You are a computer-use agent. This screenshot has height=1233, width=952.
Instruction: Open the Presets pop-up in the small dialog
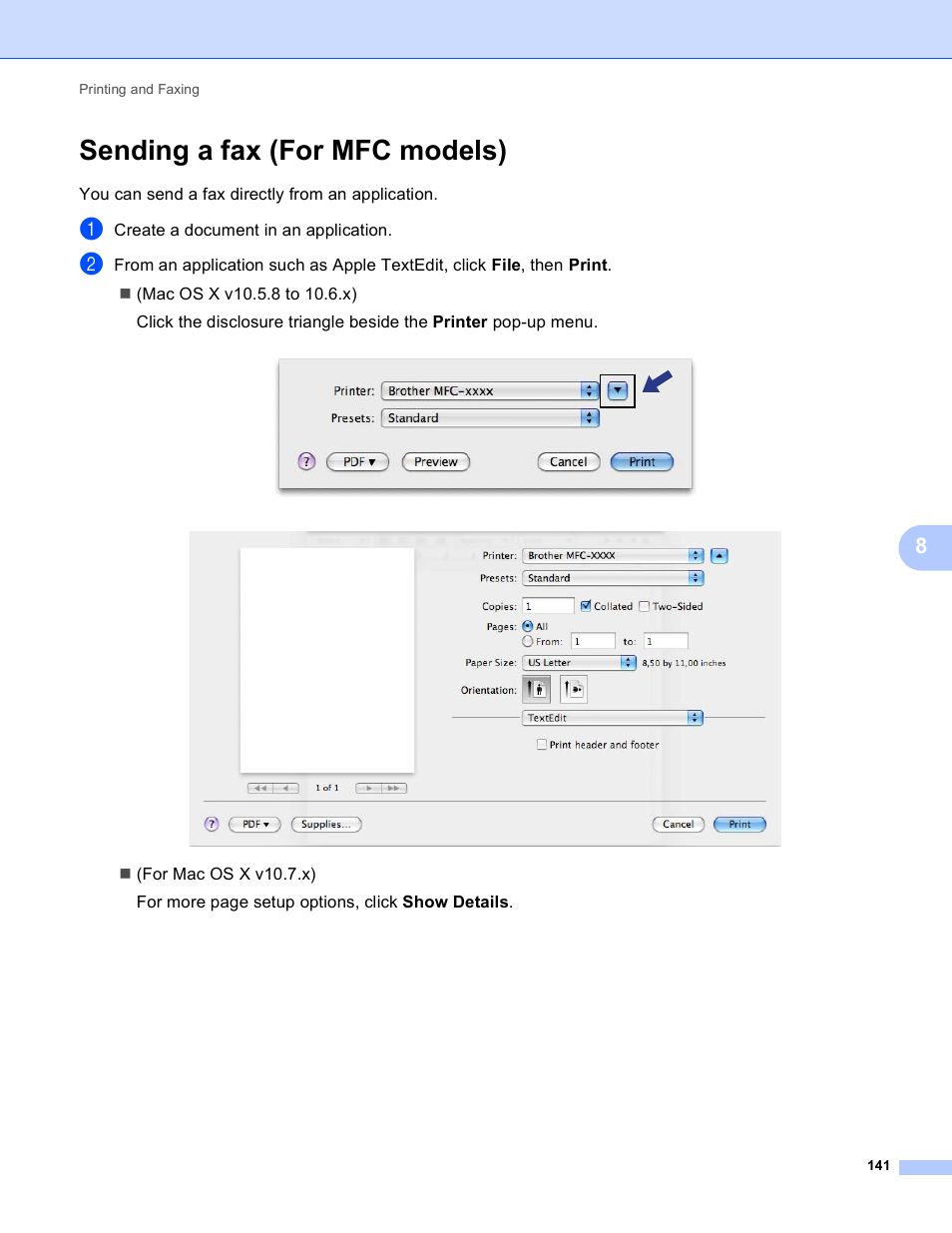[x=490, y=418]
